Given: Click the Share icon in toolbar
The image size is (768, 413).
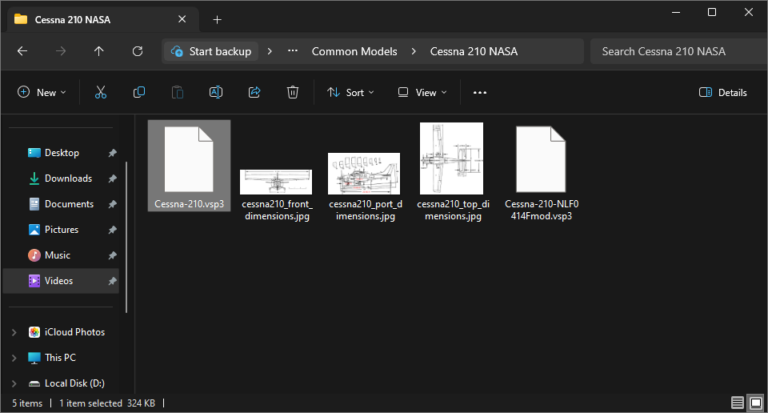Looking at the screenshot, I should coord(254,92).
